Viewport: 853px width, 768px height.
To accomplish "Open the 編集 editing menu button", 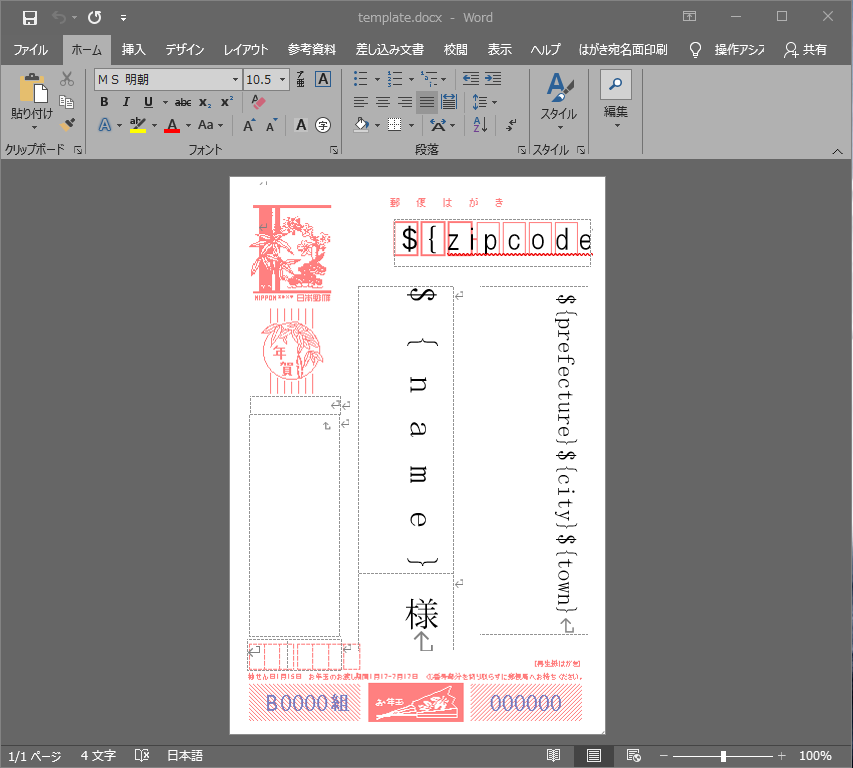I will coord(616,100).
